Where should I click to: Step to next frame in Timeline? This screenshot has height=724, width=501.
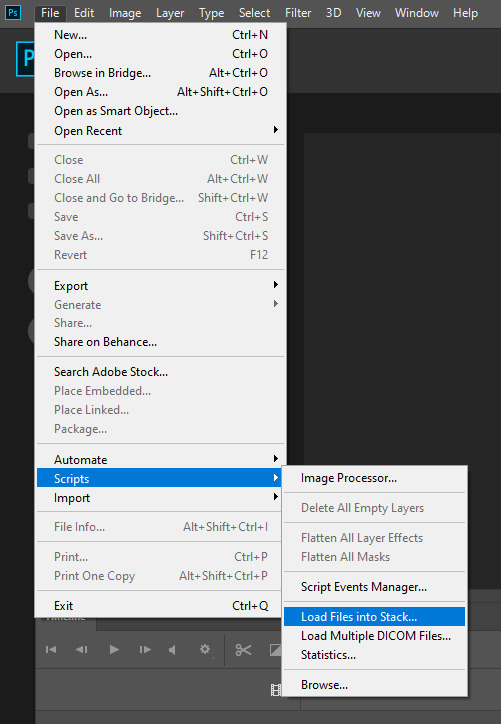click(x=145, y=650)
